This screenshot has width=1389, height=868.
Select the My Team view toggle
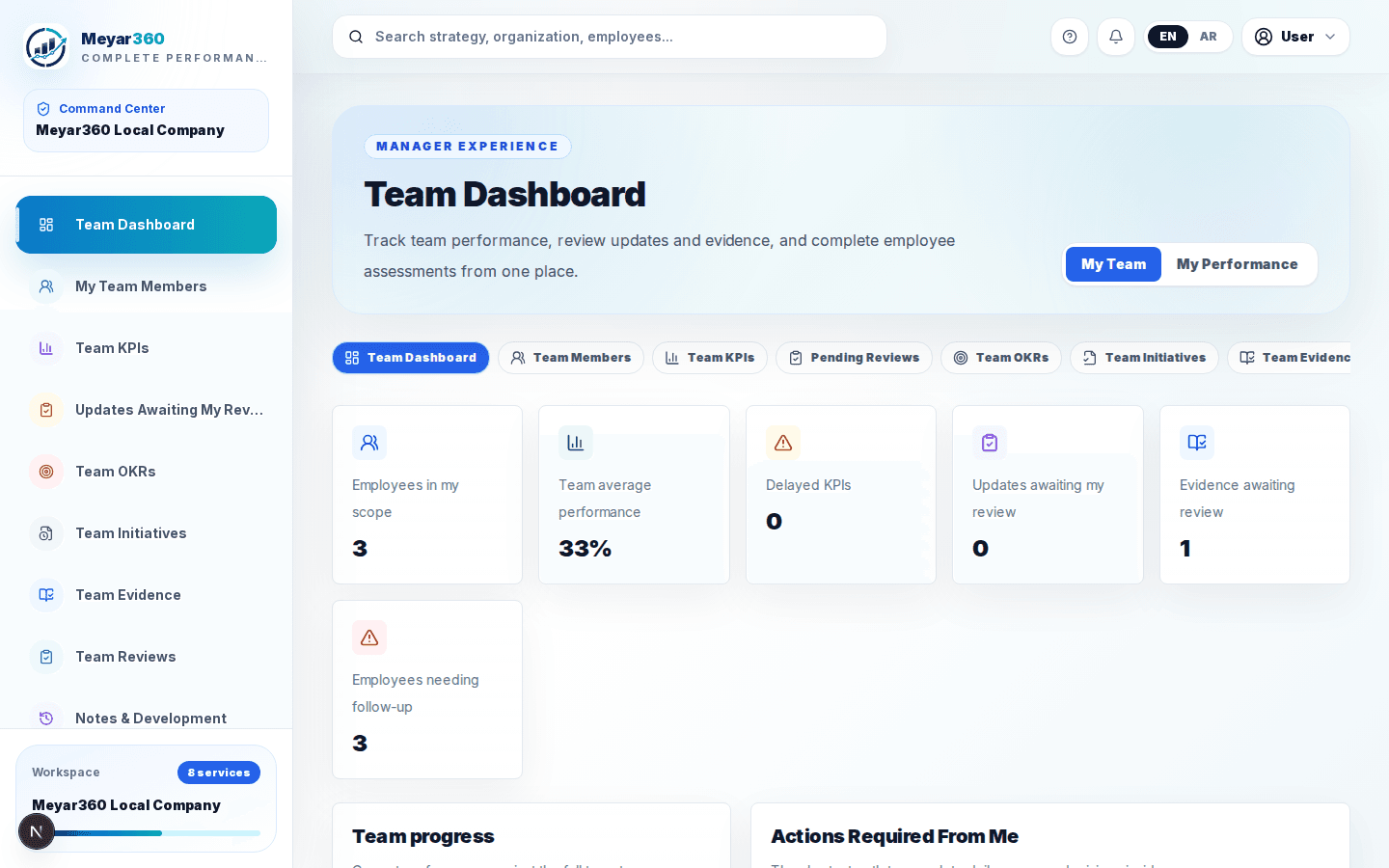click(x=1113, y=264)
